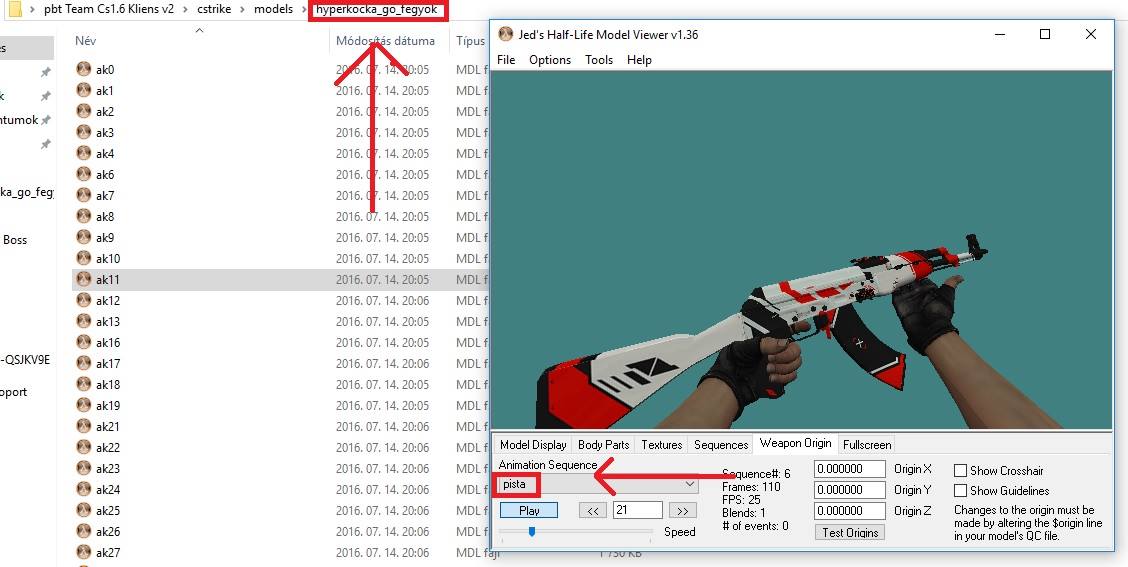Viewport: 1128px width, 567px height.
Task: Expand the chevron after models in breadcrumb
Action: [302, 9]
